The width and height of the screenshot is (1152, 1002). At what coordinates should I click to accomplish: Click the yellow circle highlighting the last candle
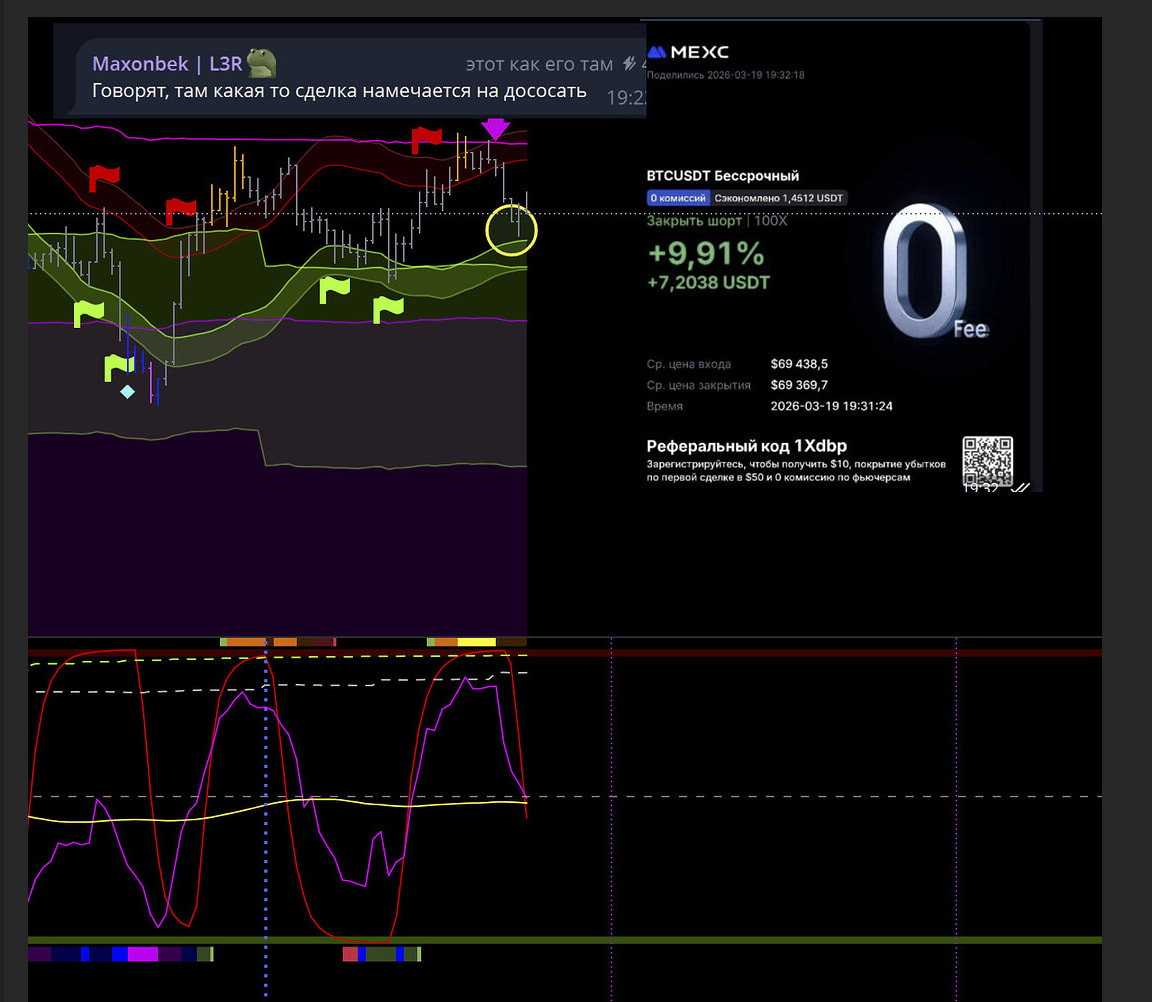512,230
